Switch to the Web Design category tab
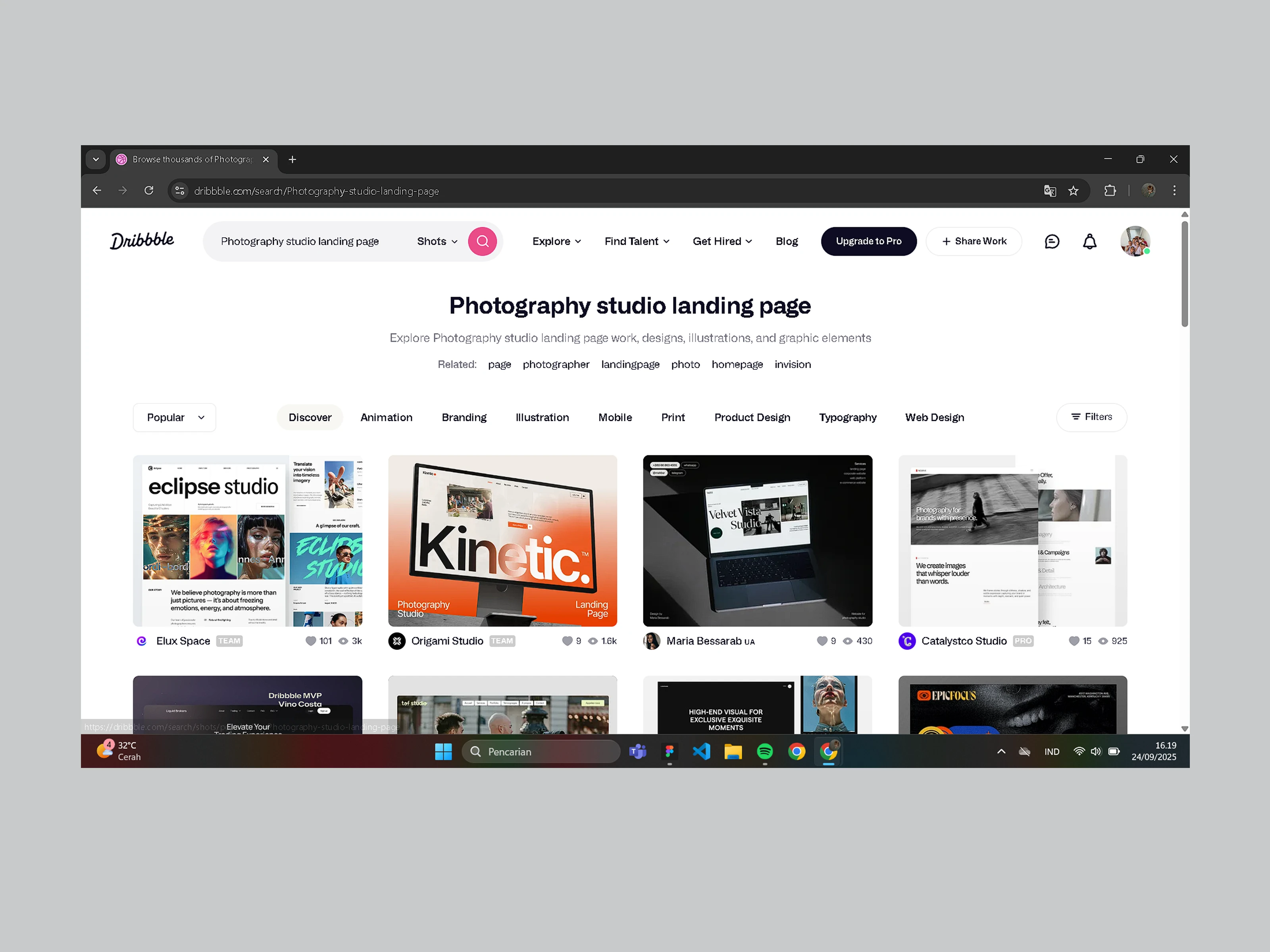Image resolution: width=1270 pixels, height=952 pixels. point(934,417)
